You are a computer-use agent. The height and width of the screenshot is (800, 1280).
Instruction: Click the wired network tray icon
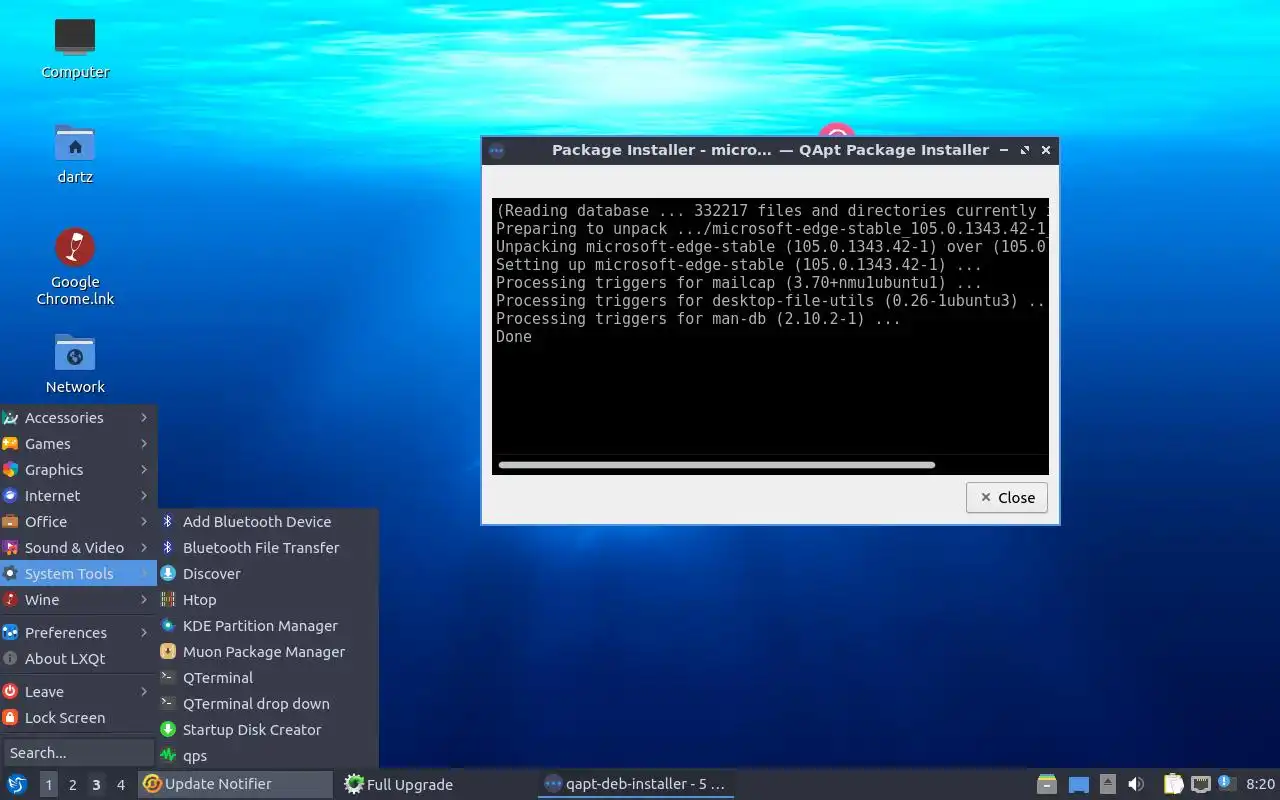[x=1201, y=784]
